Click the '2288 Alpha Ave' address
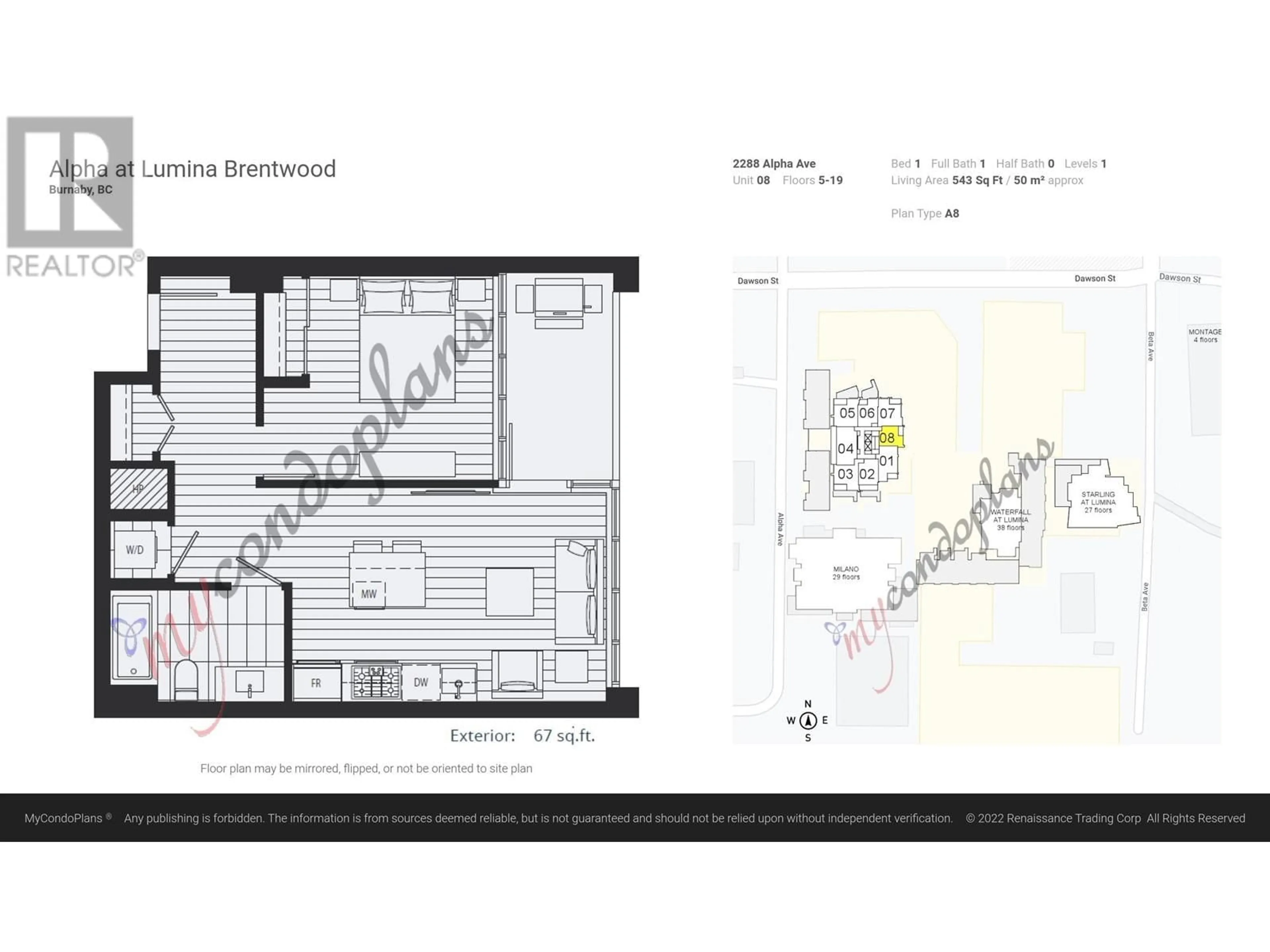This screenshot has width=1270, height=952. (x=774, y=164)
